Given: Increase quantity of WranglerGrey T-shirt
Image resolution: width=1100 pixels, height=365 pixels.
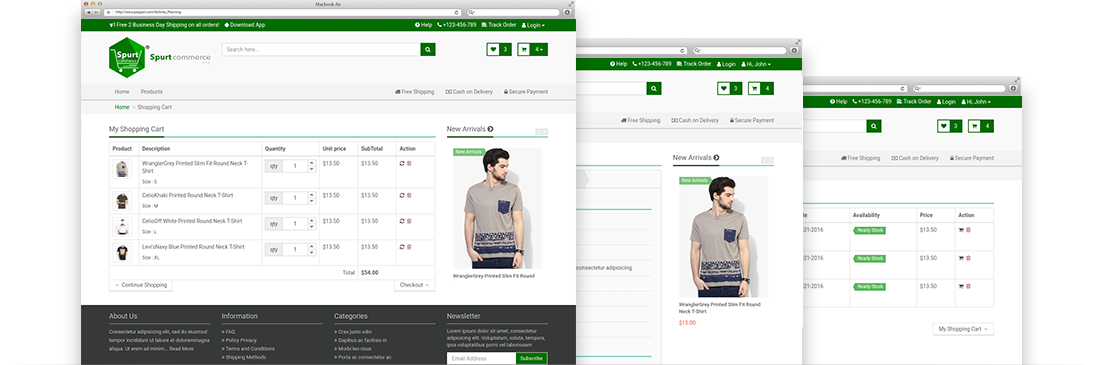Looking at the screenshot, I should (312, 164).
